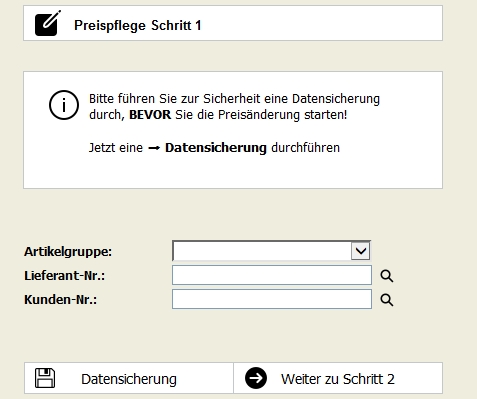Click the black circled right-arrow icon
This screenshot has height=399, width=477.
[x=256, y=378]
